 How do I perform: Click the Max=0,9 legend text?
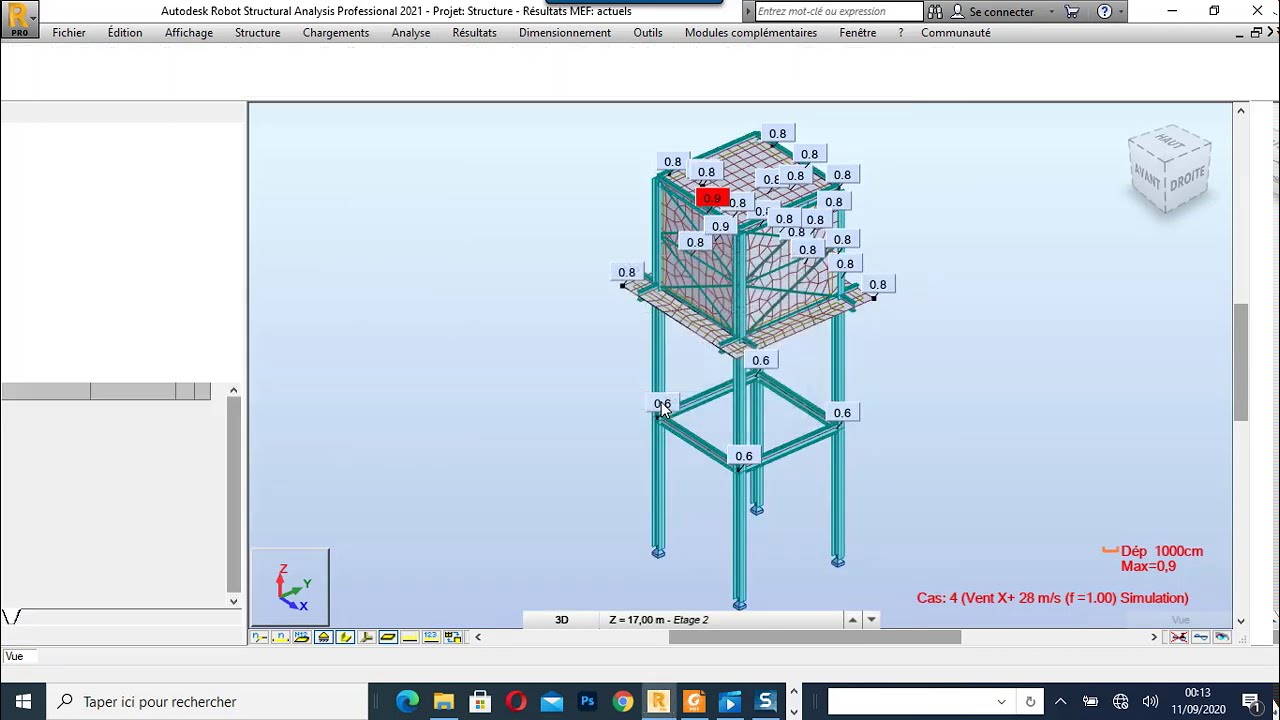click(x=1148, y=566)
